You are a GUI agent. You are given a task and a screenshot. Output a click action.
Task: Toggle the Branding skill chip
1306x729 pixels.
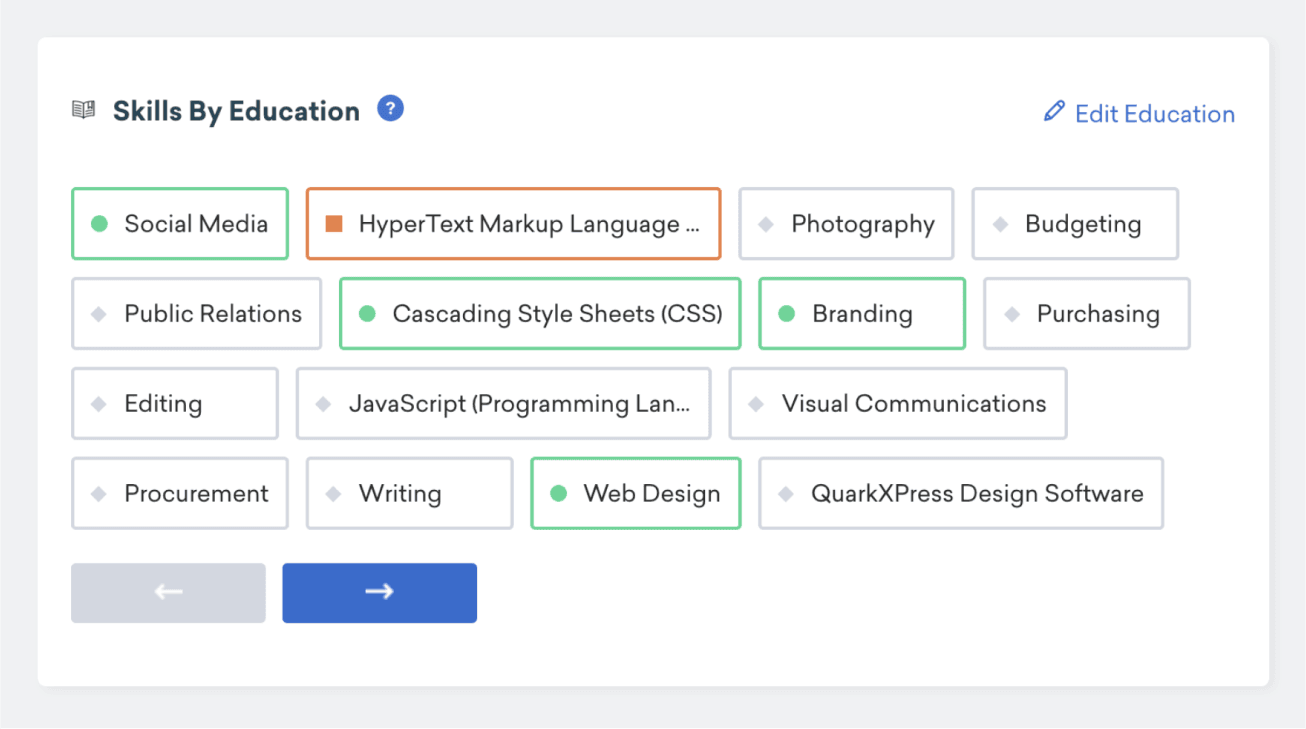861,314
